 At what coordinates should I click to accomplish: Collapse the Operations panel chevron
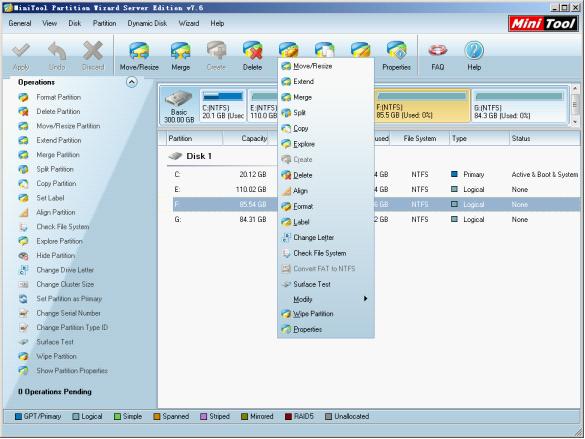coord(132,82)
